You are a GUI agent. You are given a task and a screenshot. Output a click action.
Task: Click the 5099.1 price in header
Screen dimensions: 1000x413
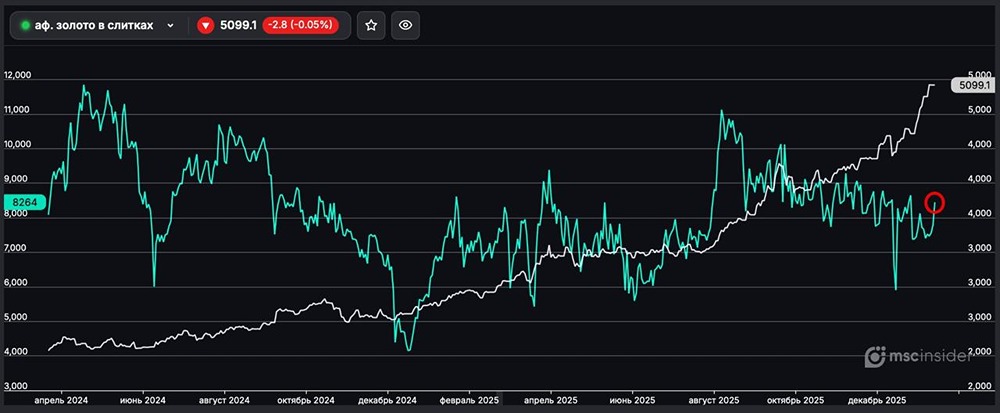[x=237, y=25]
